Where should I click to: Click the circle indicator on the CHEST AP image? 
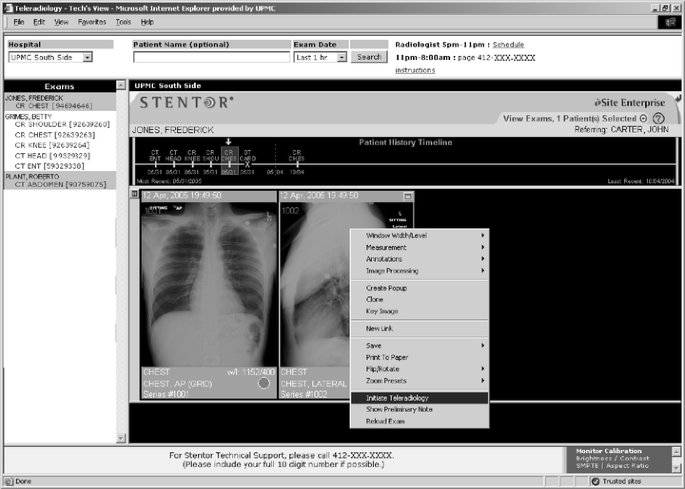263,383
